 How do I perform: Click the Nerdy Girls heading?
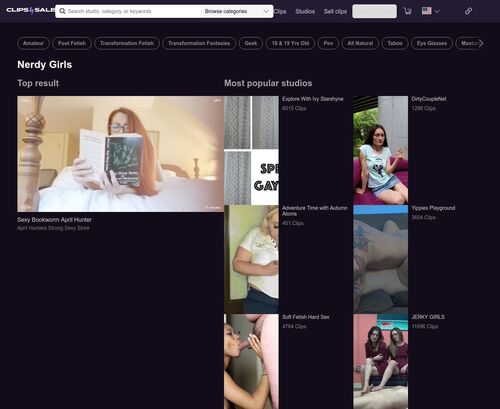[x=45, y=65]
